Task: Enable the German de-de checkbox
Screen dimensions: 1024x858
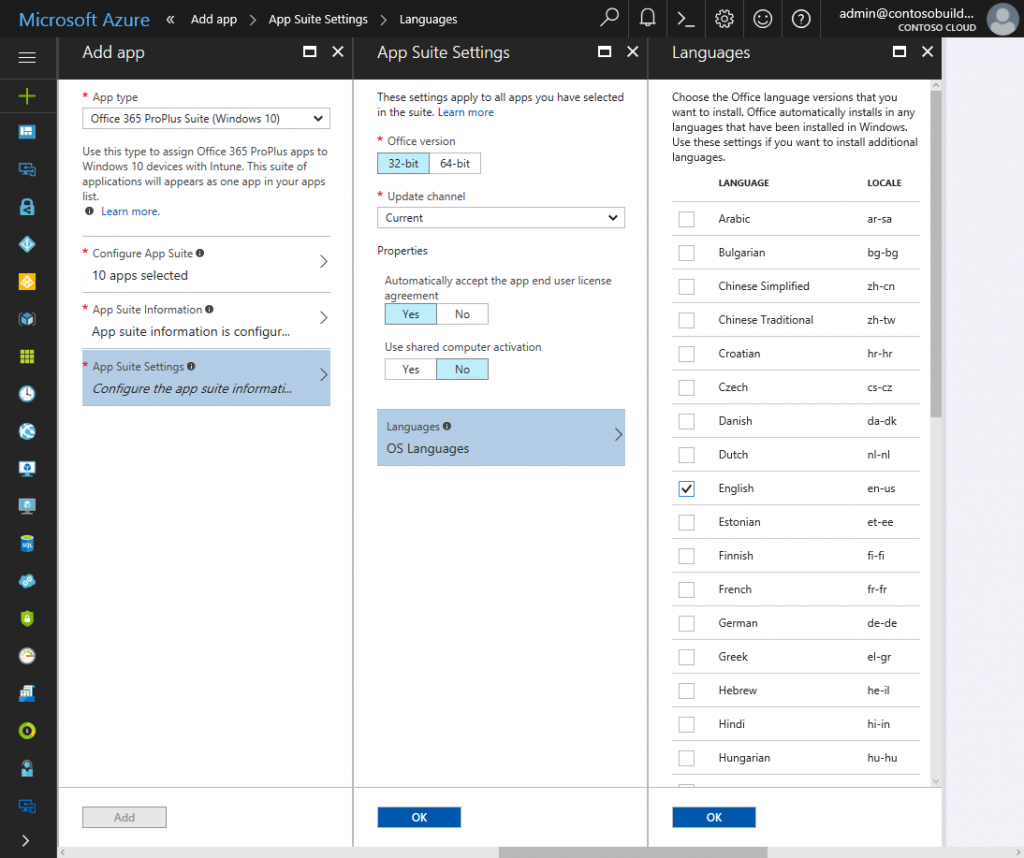Action: 686,624
